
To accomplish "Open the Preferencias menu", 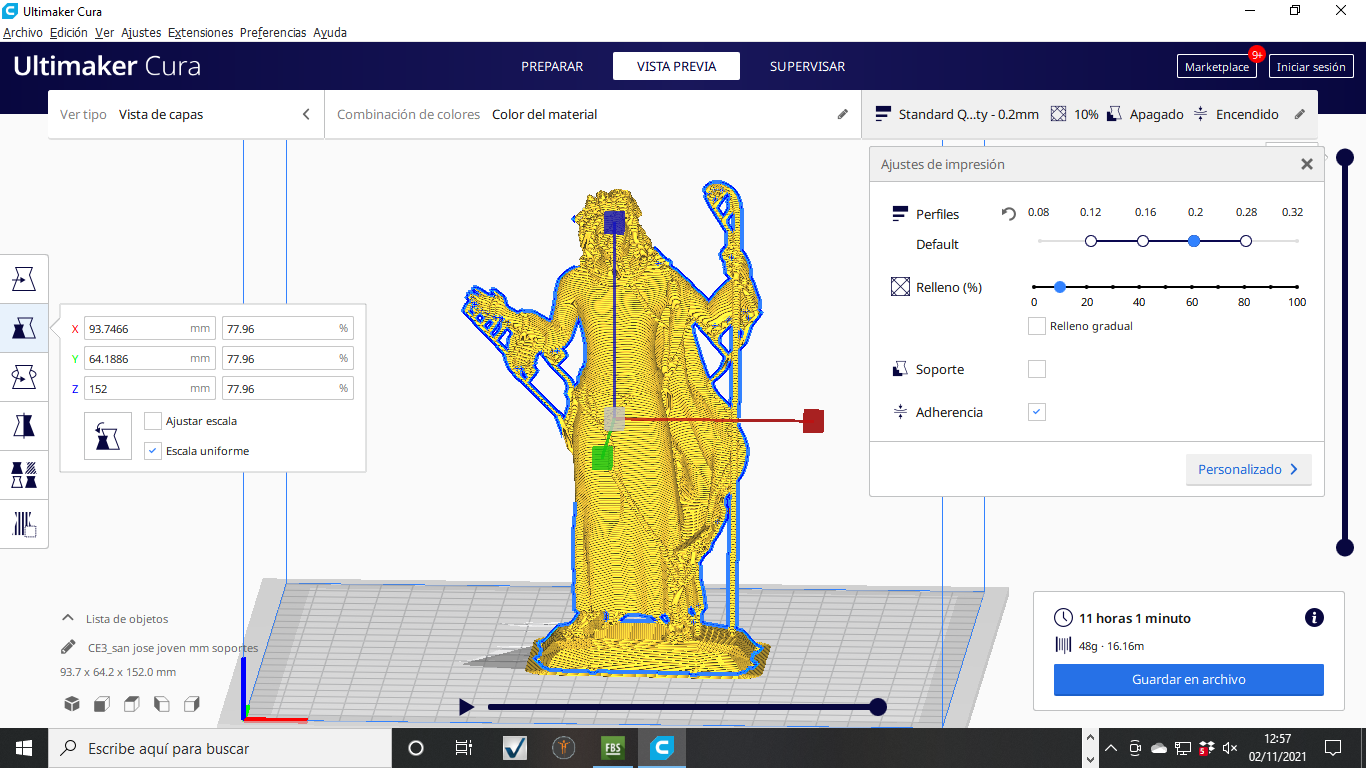I will click(x=273, y=32).
